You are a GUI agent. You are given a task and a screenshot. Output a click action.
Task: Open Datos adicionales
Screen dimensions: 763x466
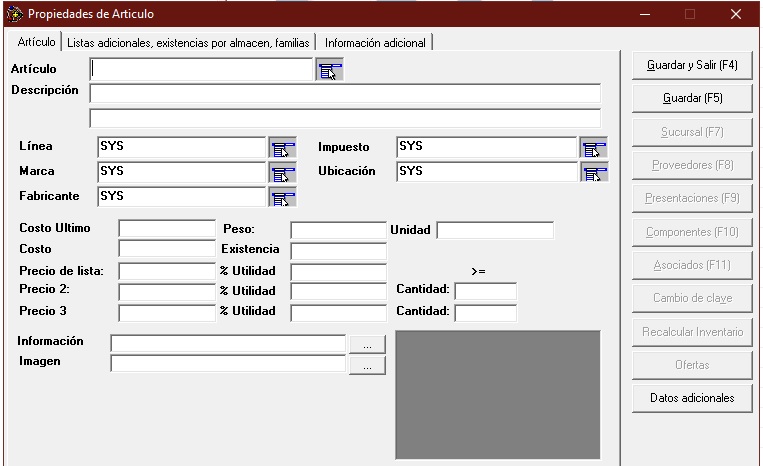[x=692, y=397]
